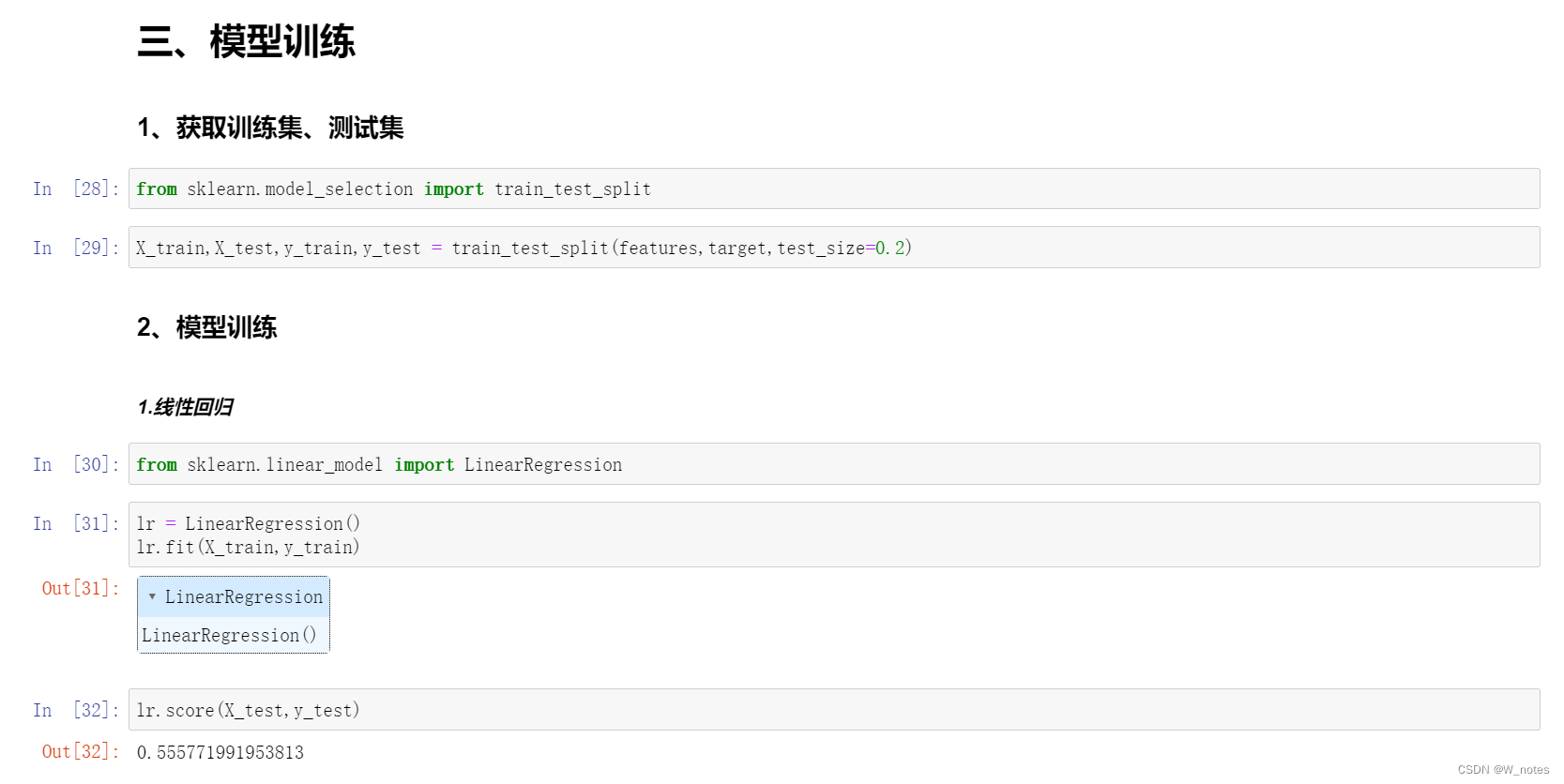The height and width of the screenshot is (784, 1564).
Task: Click the Out[32] prompt label
Action: (x=81, y=751)
